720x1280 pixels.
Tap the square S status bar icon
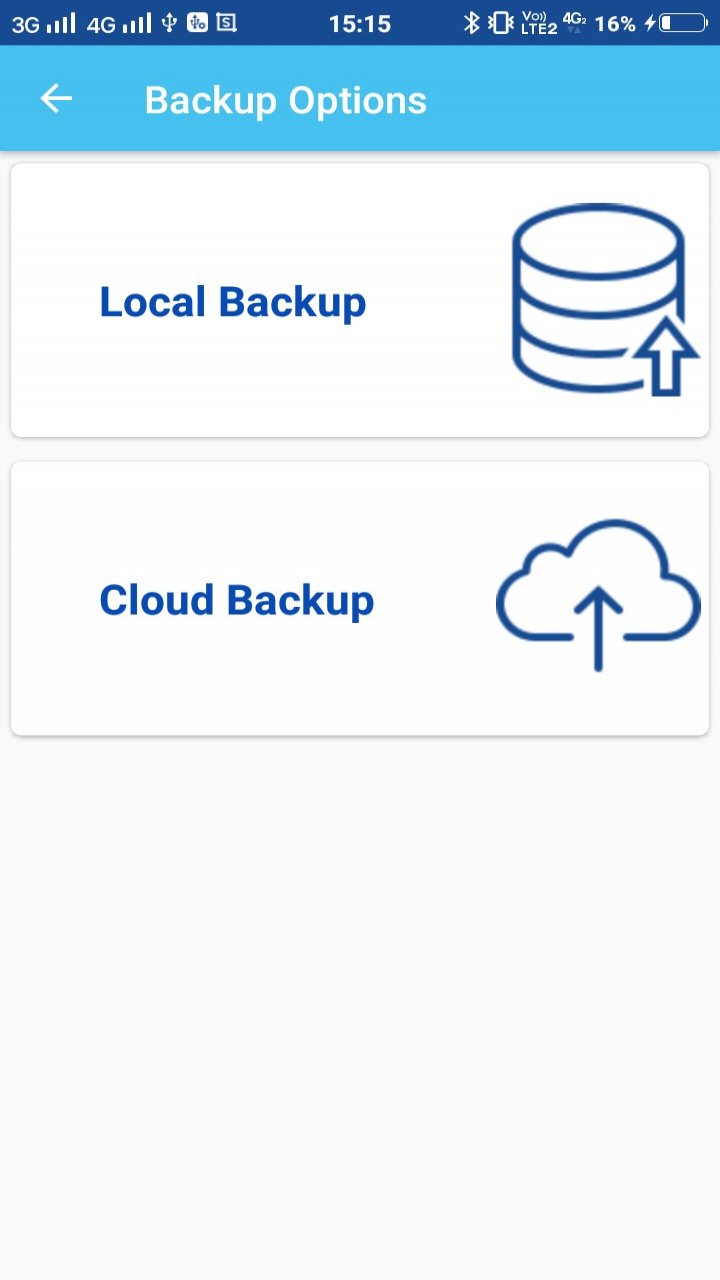[226, 22]
